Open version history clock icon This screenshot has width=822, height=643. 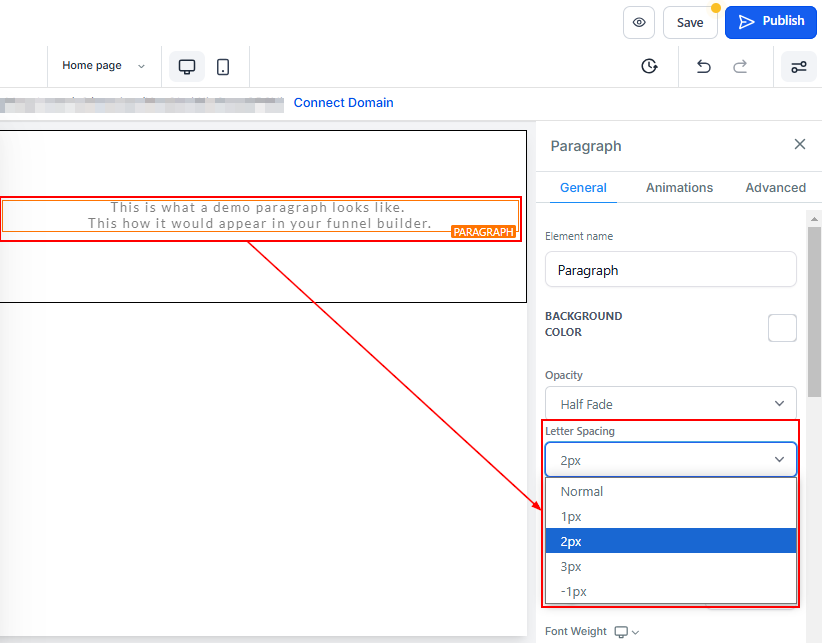(x=649, y=67)
